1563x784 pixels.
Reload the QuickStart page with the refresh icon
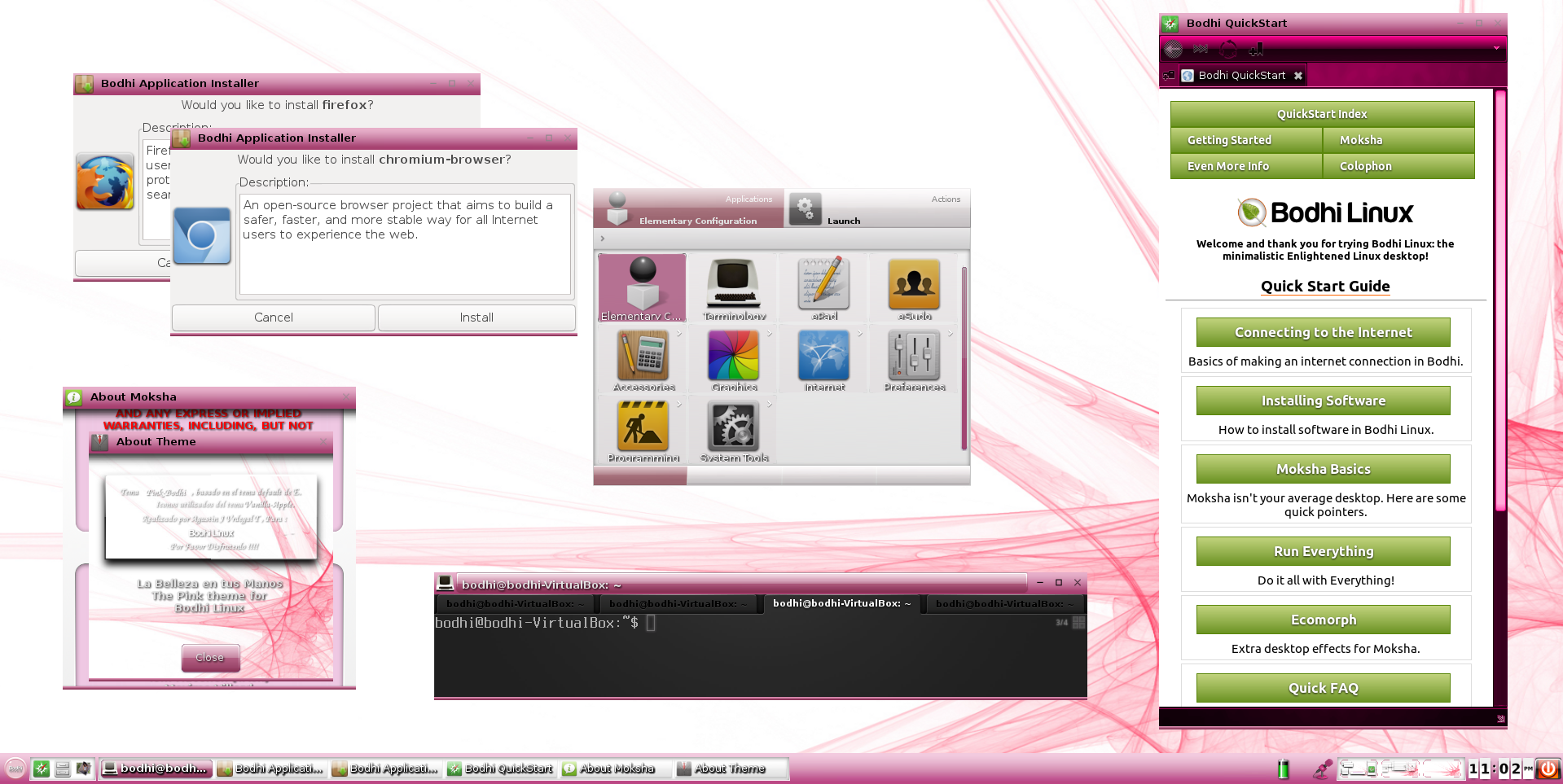tap(1228, 50)
